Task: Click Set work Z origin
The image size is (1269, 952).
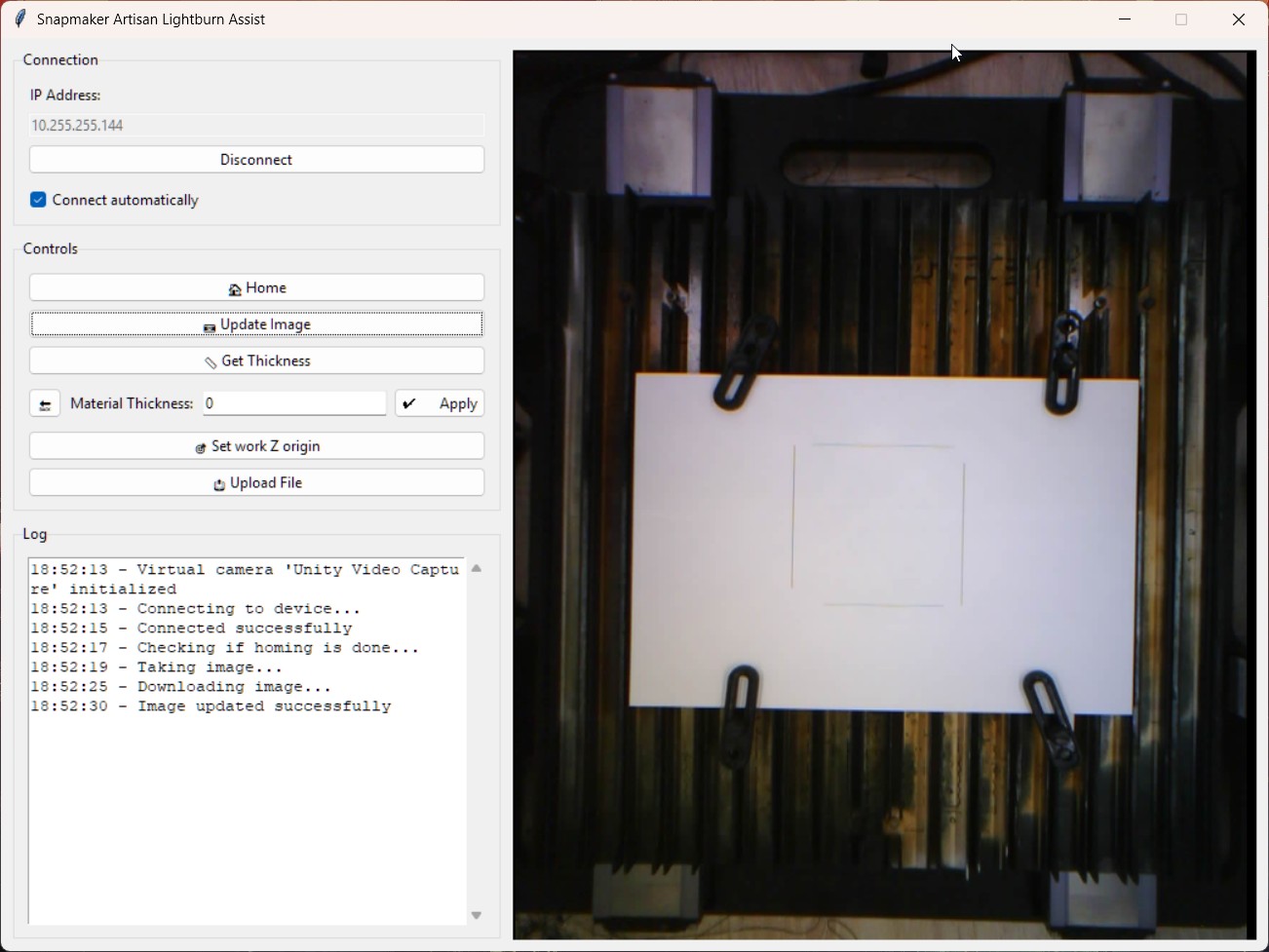Action: pyautogui.click(x=257, y=446)
